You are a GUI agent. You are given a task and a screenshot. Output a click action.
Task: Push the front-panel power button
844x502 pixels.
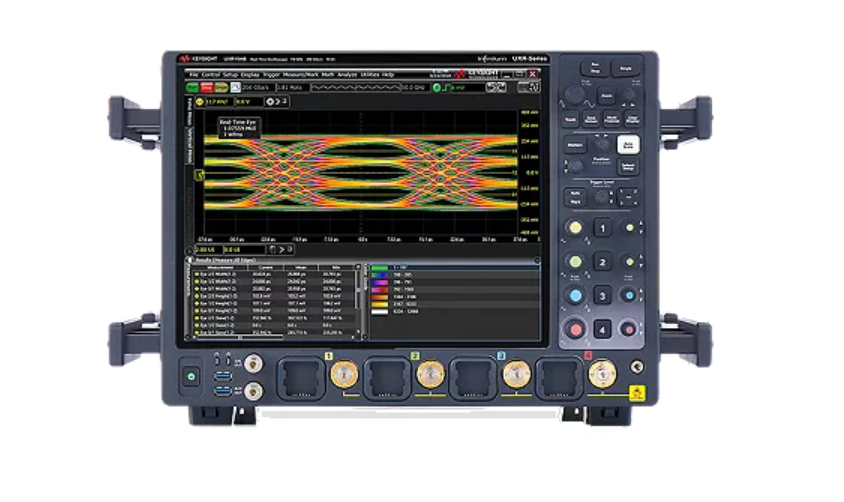click(x=191, y=377)
